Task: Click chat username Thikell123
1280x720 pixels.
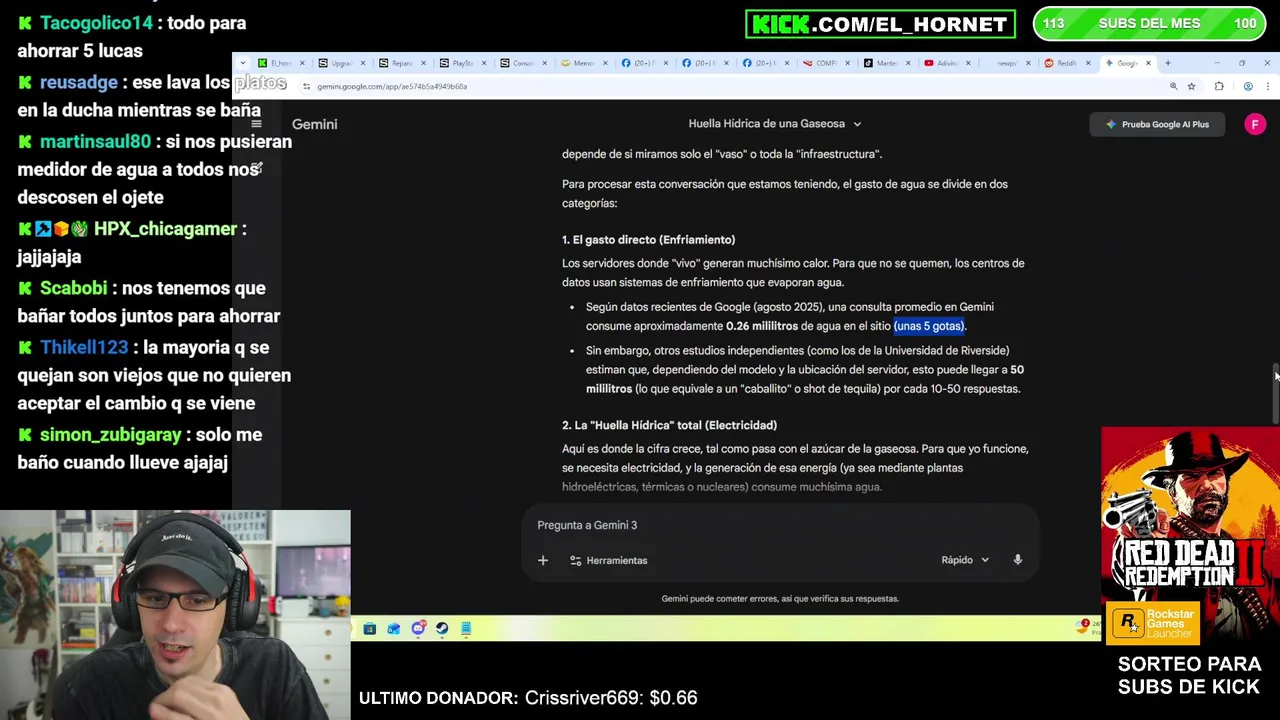Action: [84, 348]
